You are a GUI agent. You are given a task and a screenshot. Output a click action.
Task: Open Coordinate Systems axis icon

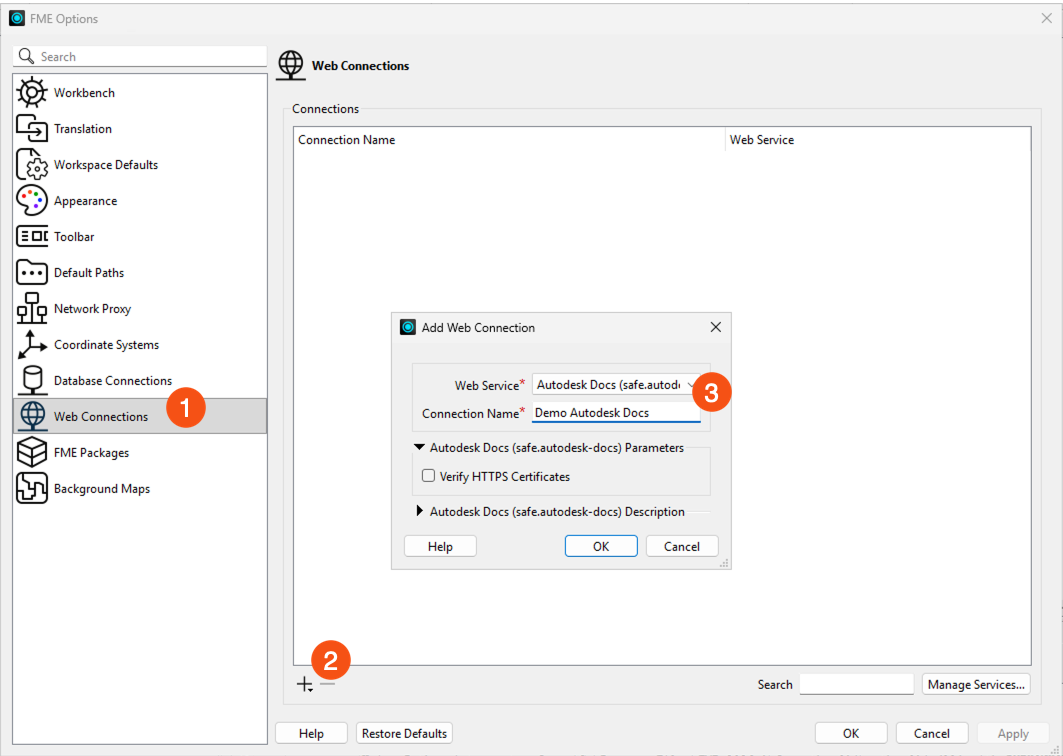click(x=32, y=344)
